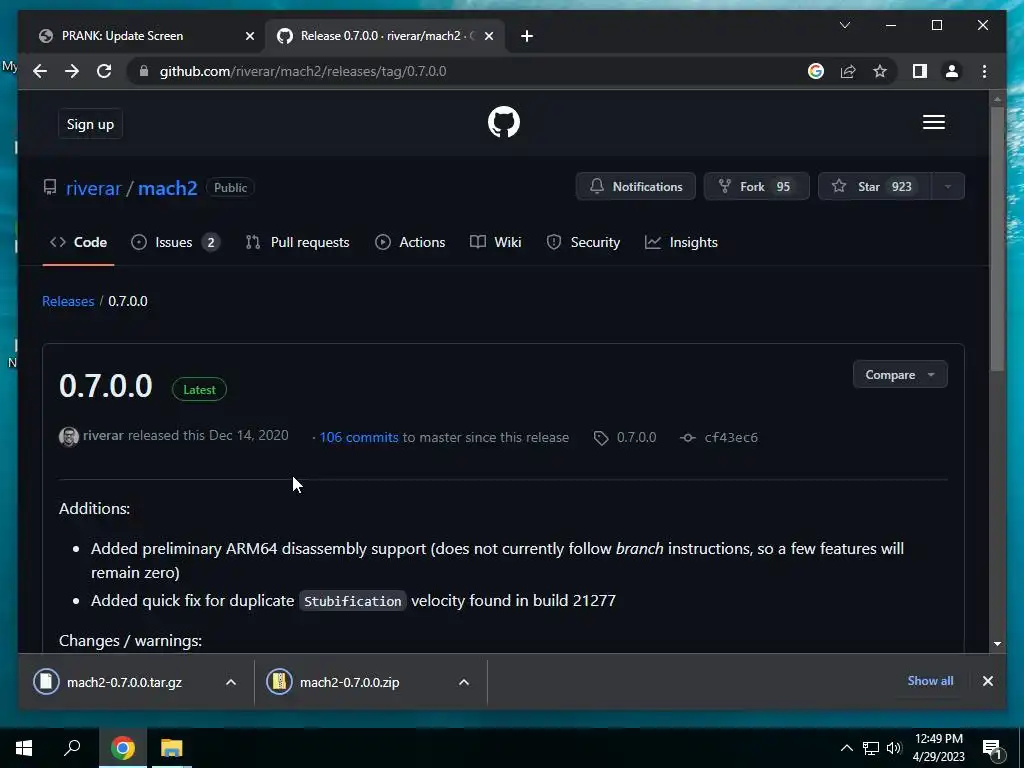Open the Pull requests tab
This screenshot has height=768, width=1024.
tap(297, 242)
